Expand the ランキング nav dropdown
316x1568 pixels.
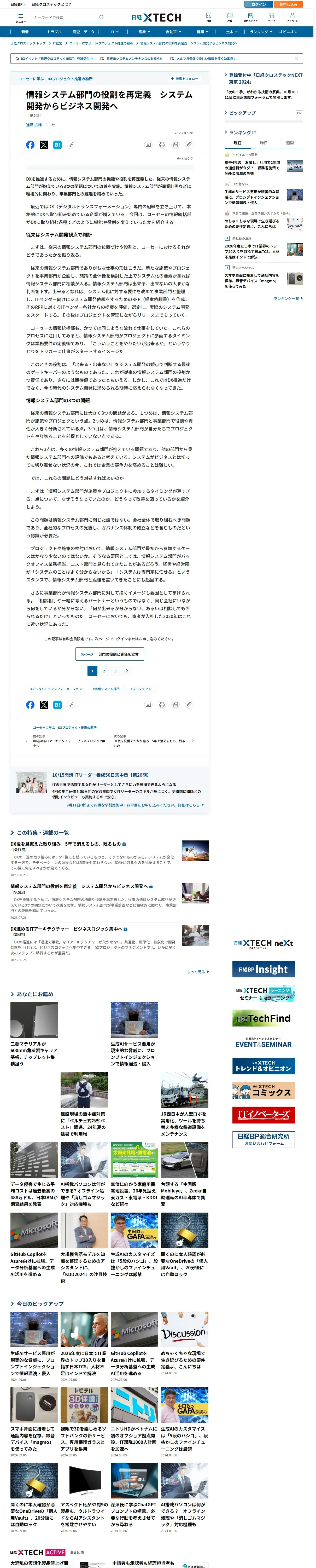tap(261, 32)
